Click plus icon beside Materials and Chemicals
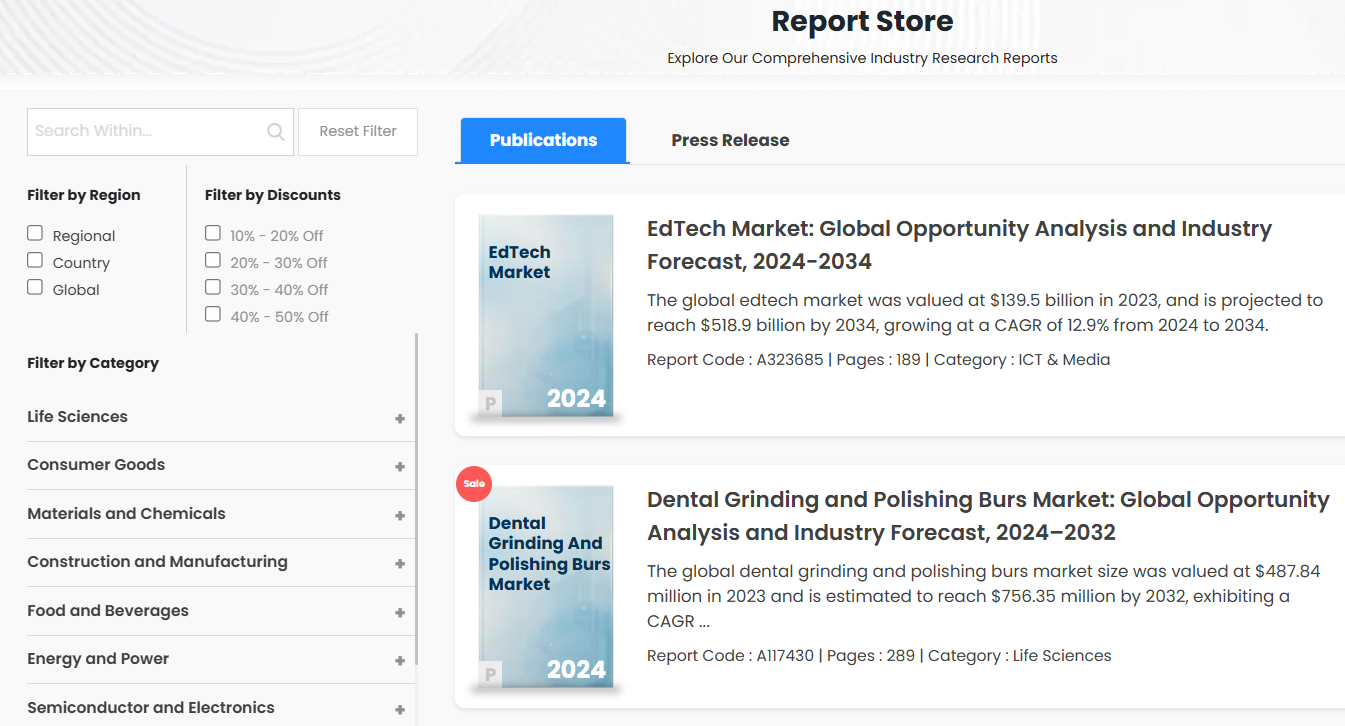Image resolution: width=1345 pixels, height=726 pixels. pos(400,516)
